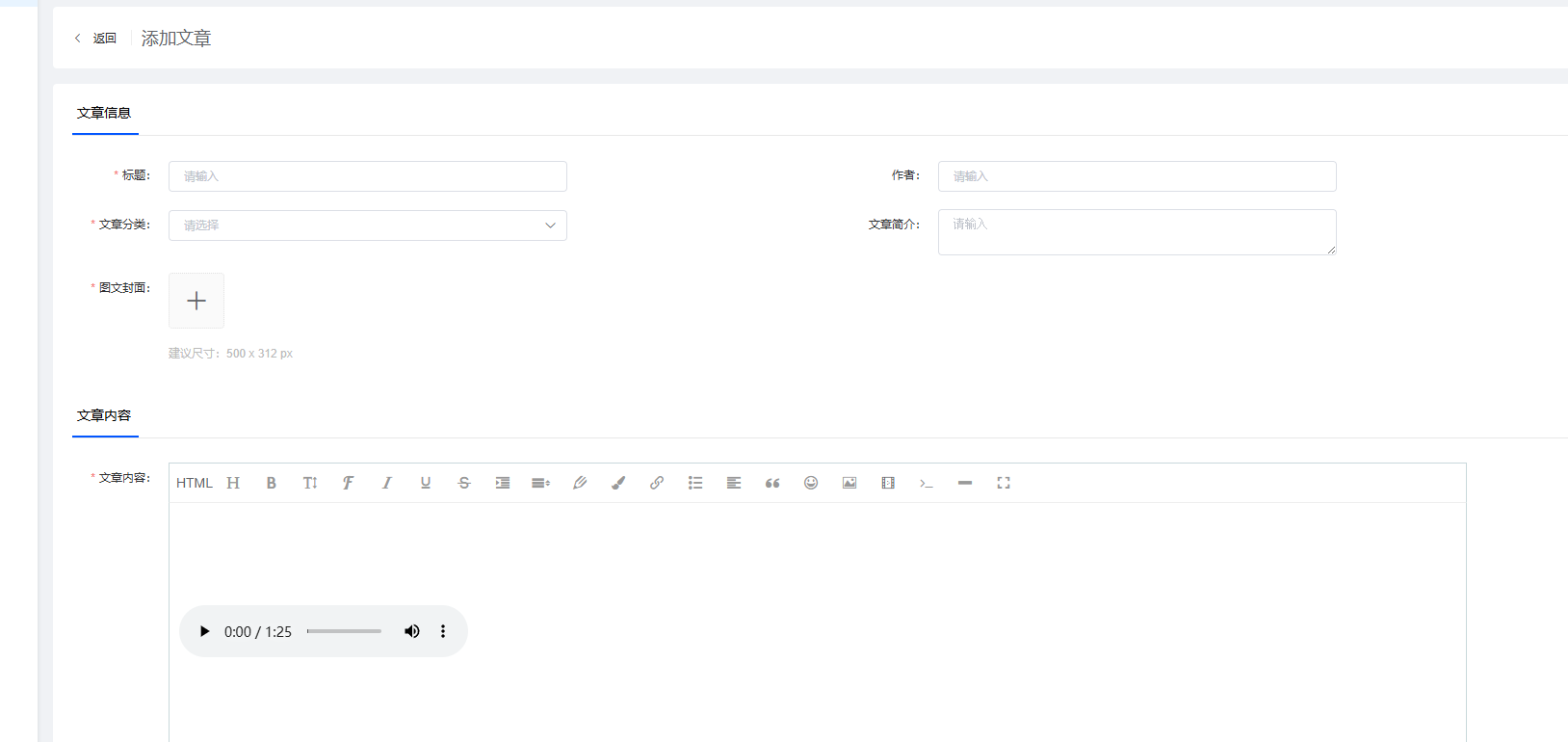
Task: Open the font size tool
Action: (x=310, y=483)
